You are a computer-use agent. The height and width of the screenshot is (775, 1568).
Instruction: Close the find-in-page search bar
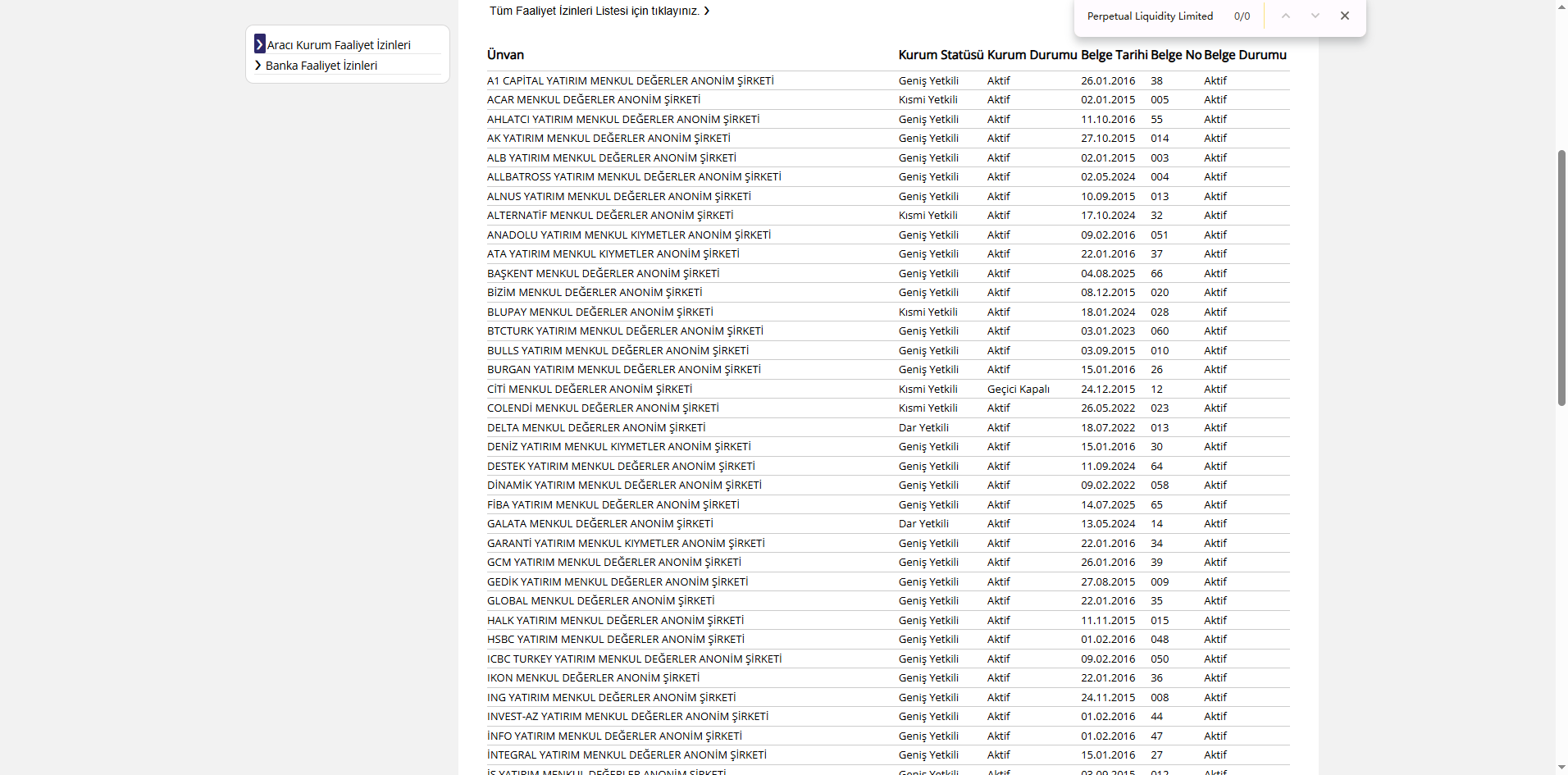click(x=1344, y=16)
